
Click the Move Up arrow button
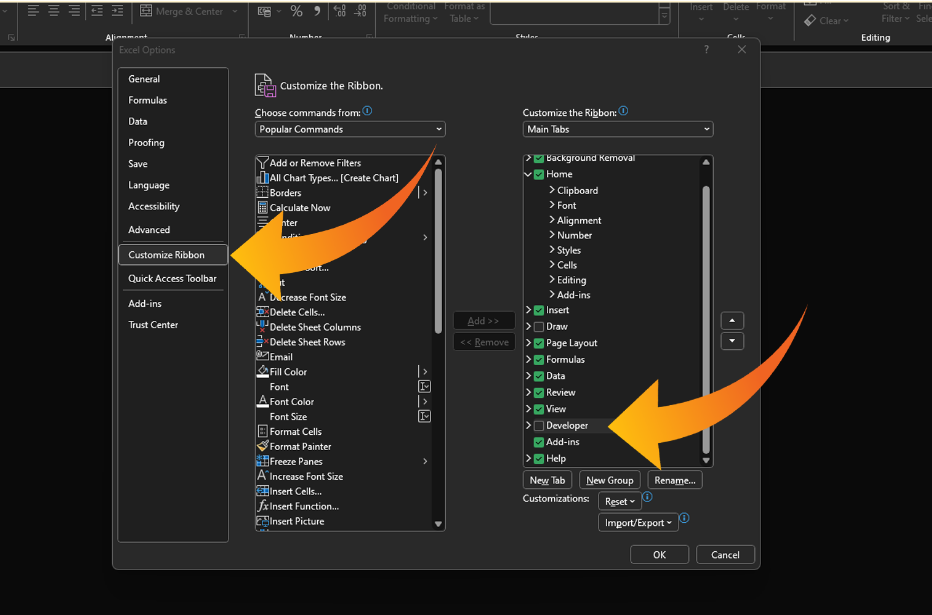click(732, 321)
